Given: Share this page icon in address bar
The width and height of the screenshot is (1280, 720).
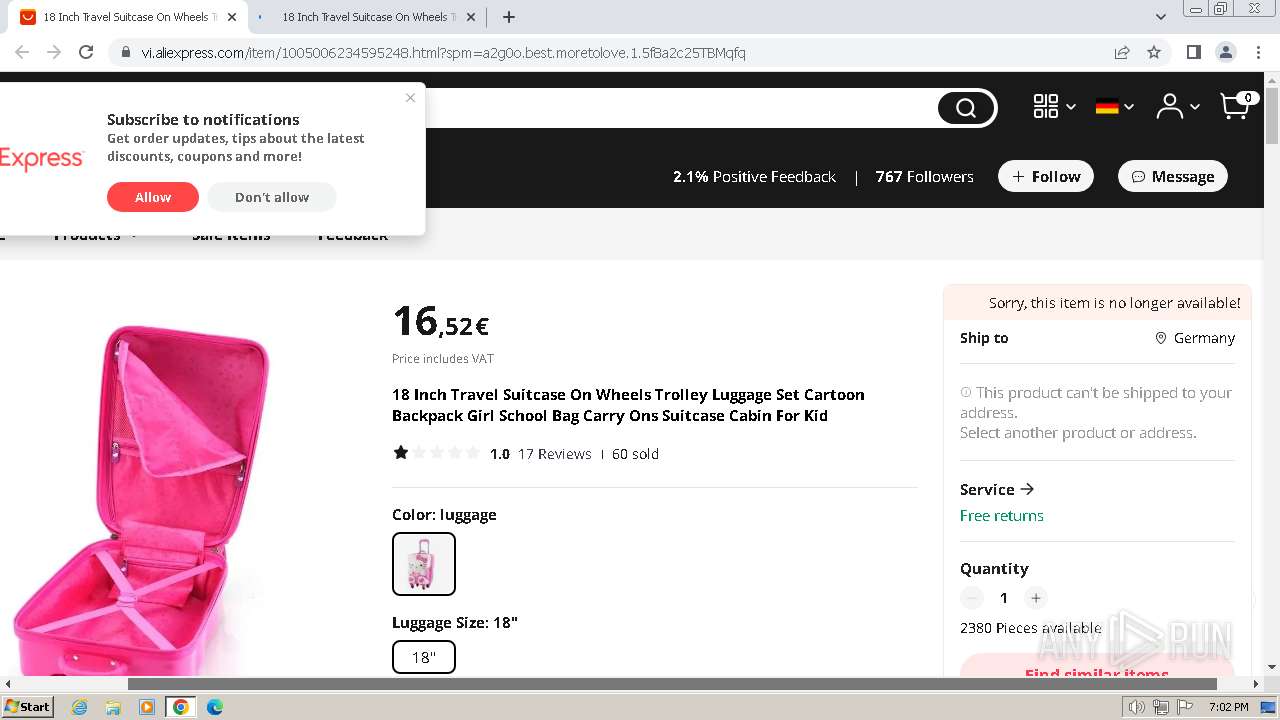Looking at the screenshot, I should [1122, 52].
